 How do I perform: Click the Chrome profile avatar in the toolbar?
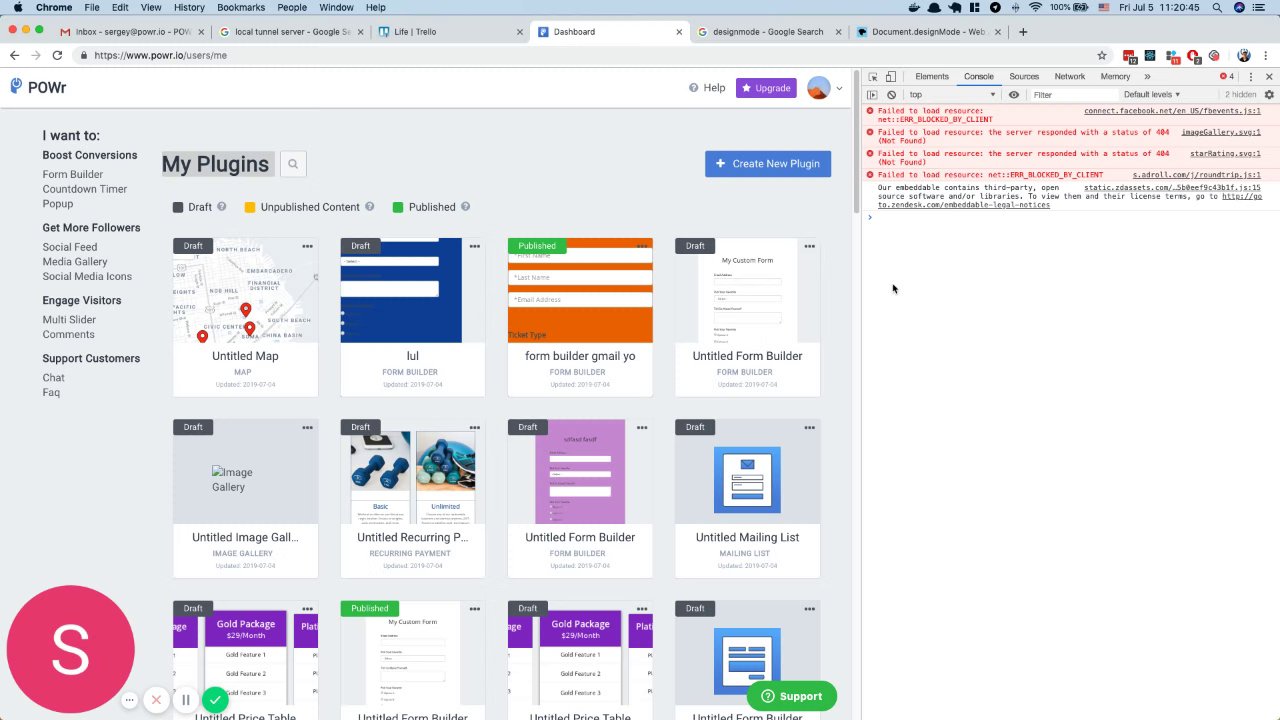coord(1244,56)
